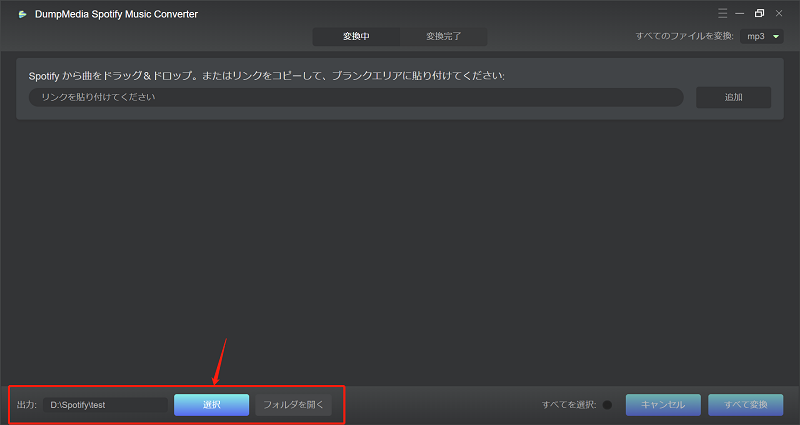The height and width of the screenshot is (425, 800).
Task: Click the DumpMedia Spotify Music Converter title
Action: 116,14
